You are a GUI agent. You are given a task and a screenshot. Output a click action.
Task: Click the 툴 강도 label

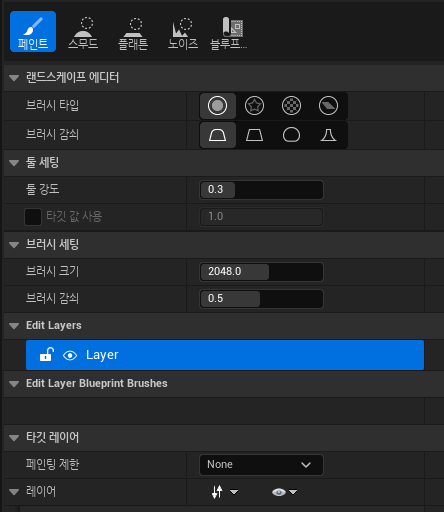[43, 189]
